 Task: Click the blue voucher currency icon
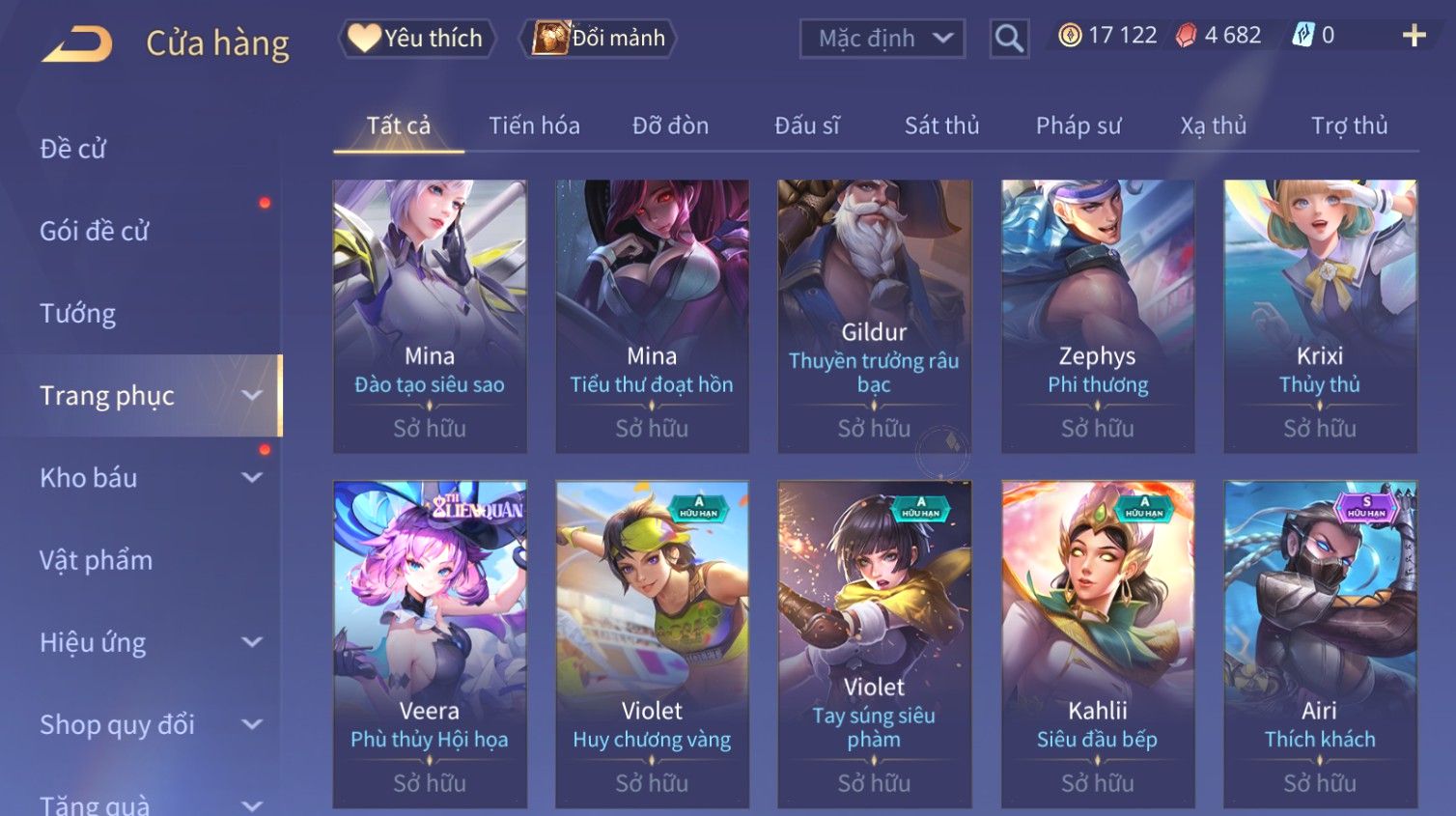1302,36
